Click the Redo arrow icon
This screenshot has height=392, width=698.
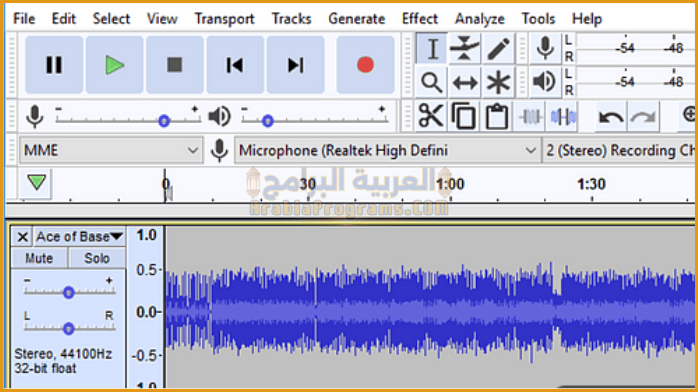click(643, 117)
